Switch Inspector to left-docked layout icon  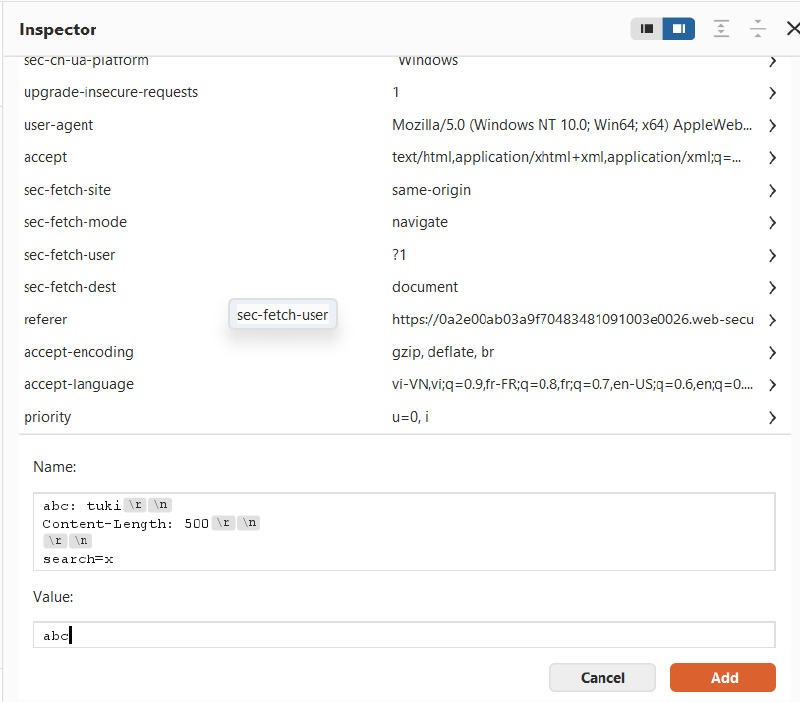coord(647,29)
